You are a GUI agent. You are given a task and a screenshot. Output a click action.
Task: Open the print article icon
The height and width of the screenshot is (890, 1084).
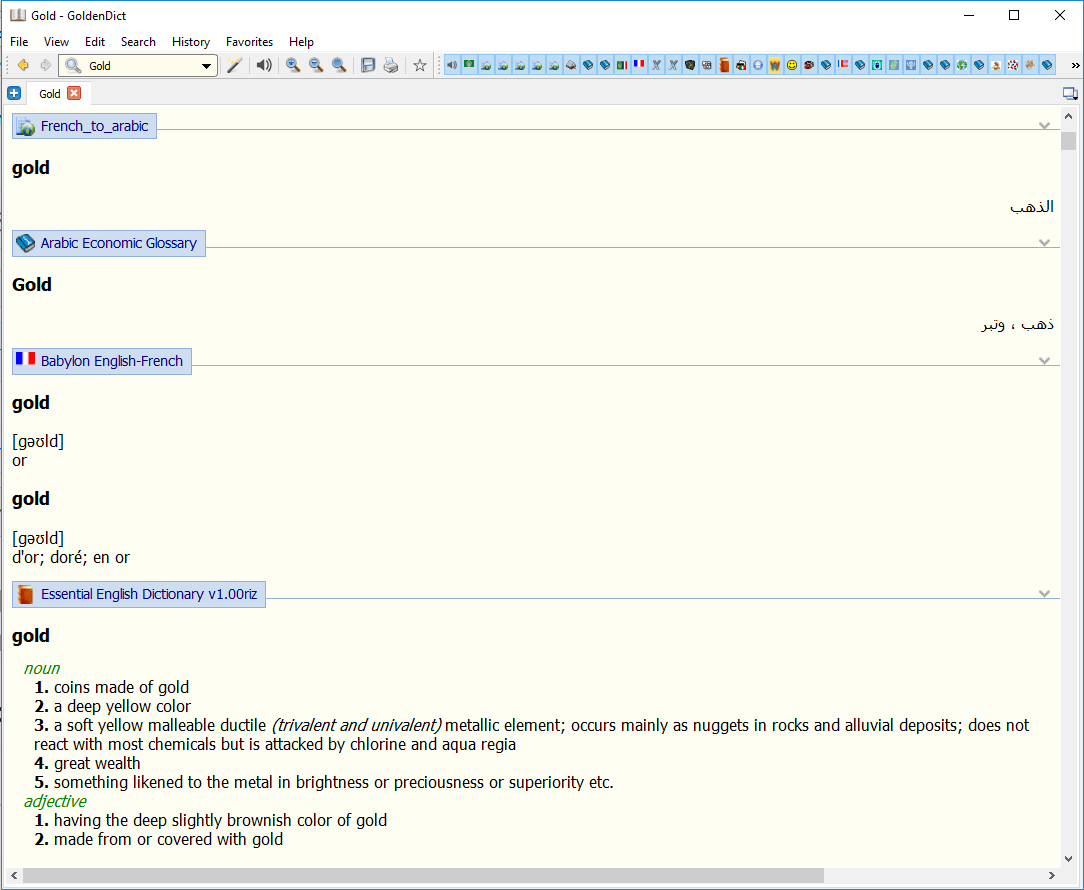pos(391,64)
